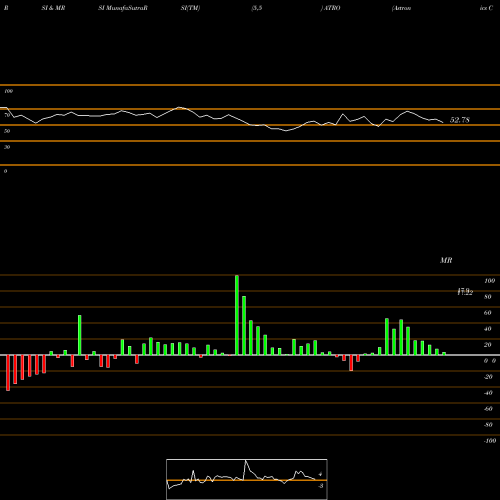Image resolution: width=500 pixels, height=500 pixels.
Task: Click the longest red bar in MR histogram
Action: tap(8, 373)
